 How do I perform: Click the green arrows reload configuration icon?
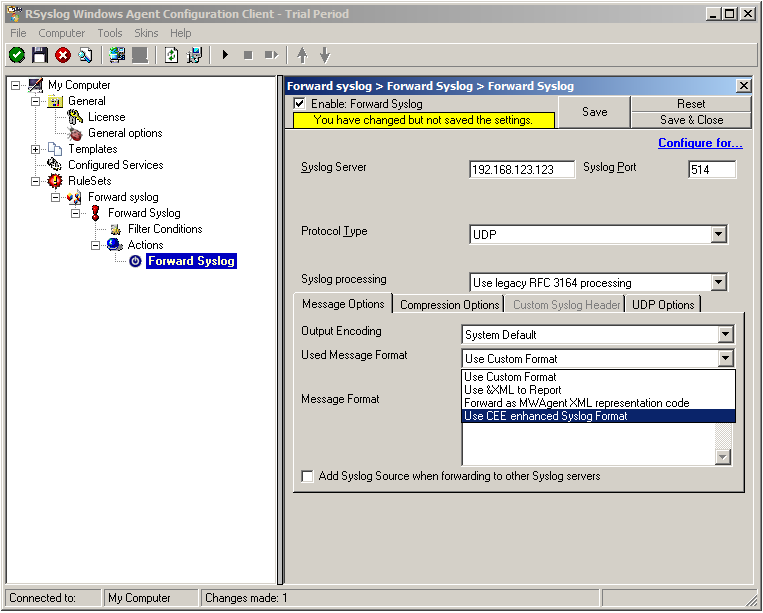(x=171, y=55)
